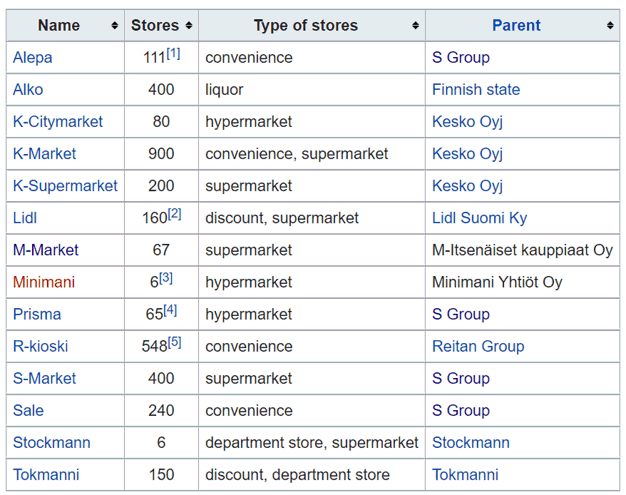This screenshot has width=626, height=495.
Task: Open the Alko article link
Action: [x=28, y=90]
